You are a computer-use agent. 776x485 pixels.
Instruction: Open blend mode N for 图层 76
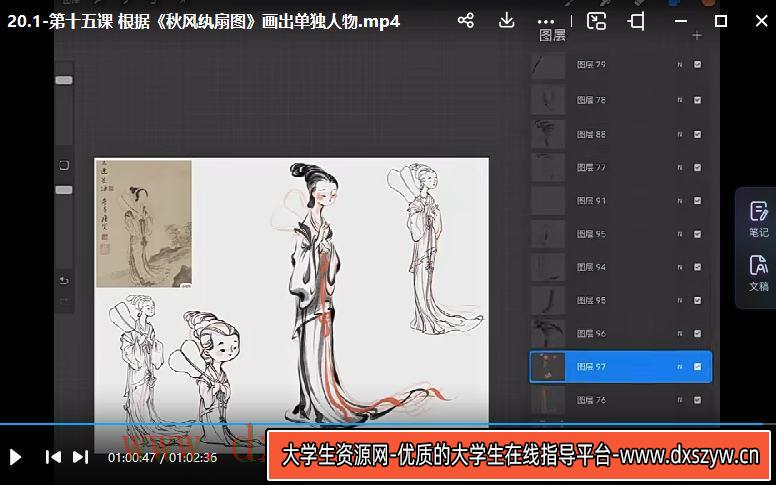(679, 399)
